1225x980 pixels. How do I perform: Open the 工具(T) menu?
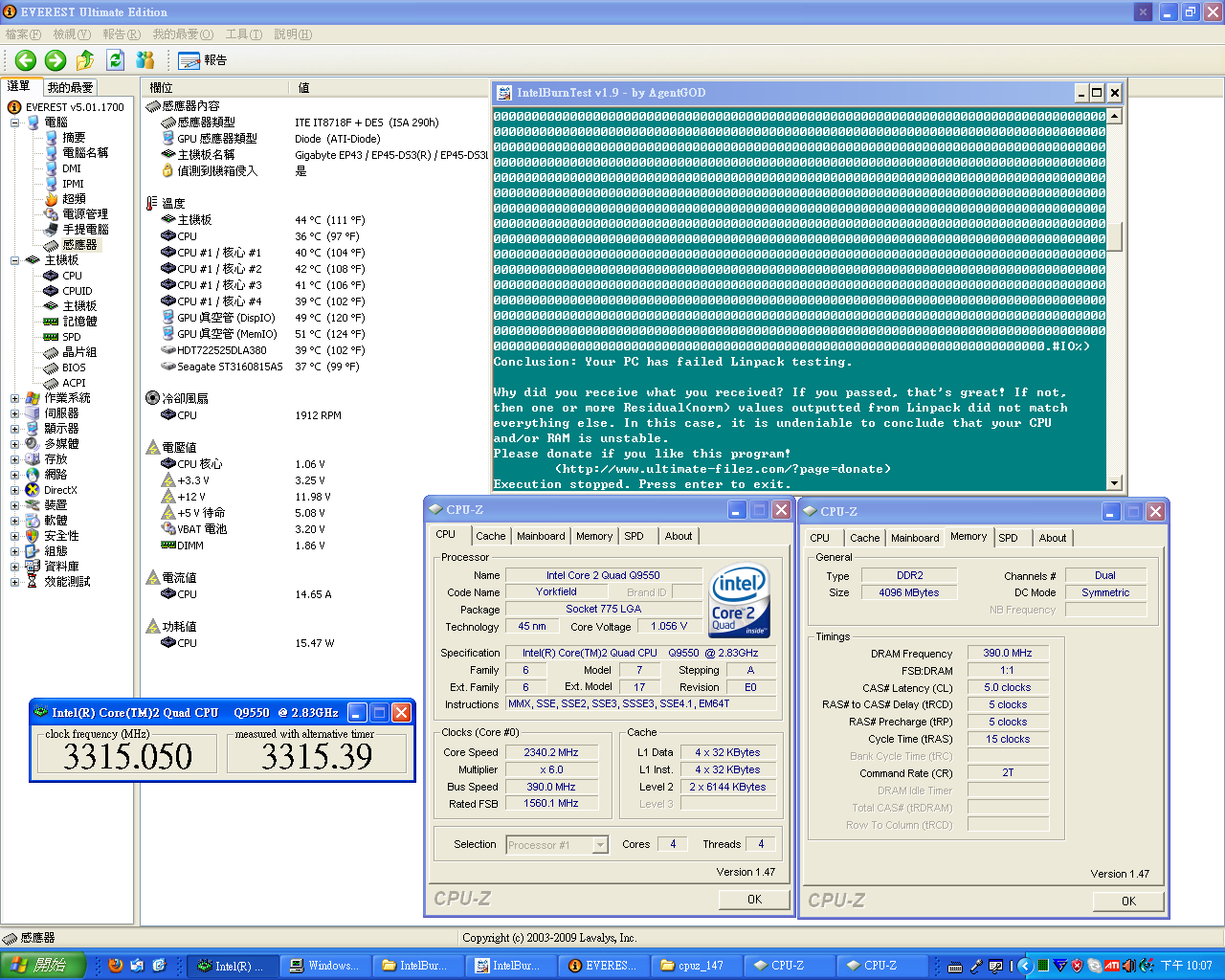point(244,34)
